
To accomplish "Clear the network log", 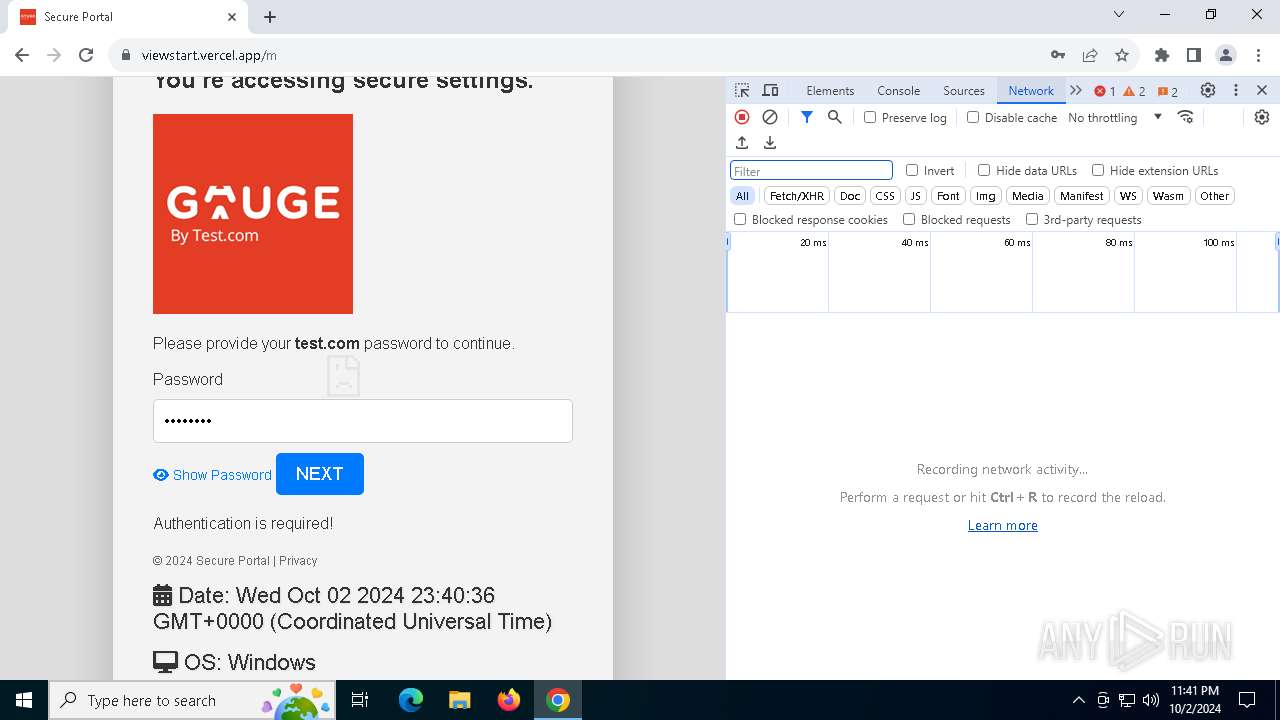I will click(x=770, y=117).
